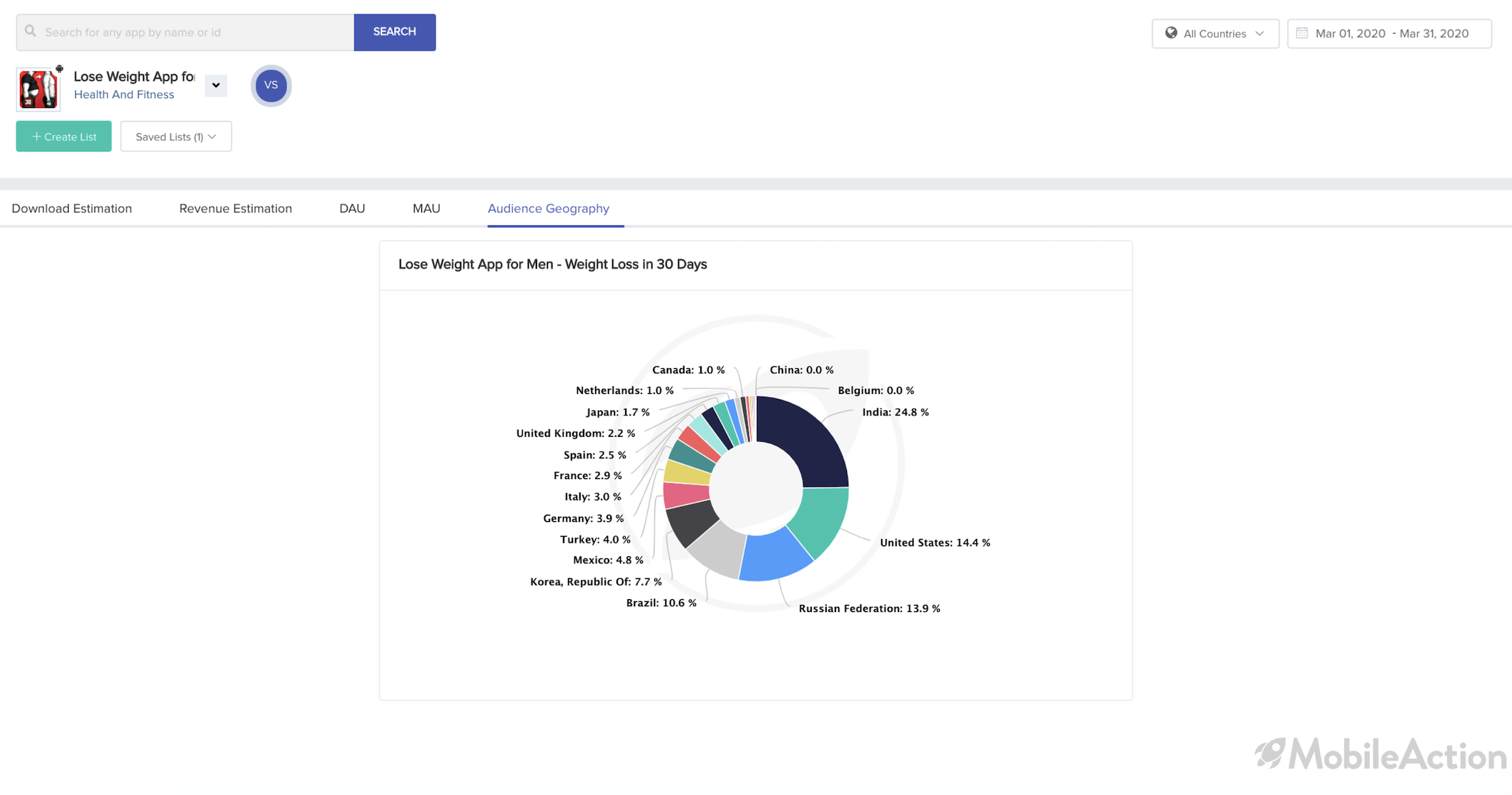
Task: Click the globe icon next to All Countries
Action: [1171, 33]
